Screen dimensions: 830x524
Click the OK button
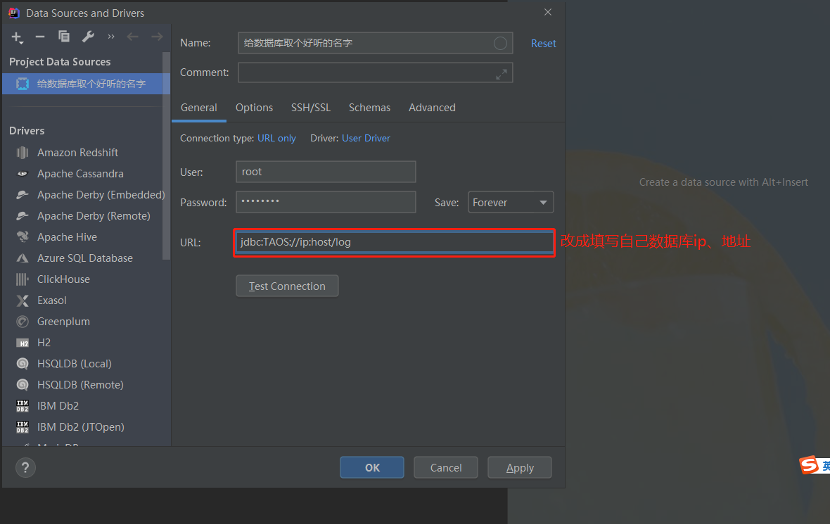372,468
